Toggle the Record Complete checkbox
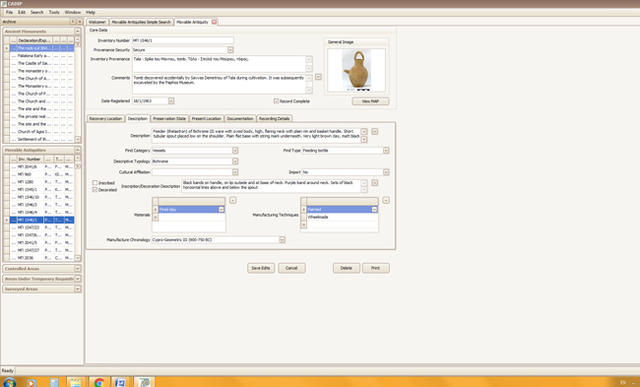The image size is (640, 387). (276, 101)
